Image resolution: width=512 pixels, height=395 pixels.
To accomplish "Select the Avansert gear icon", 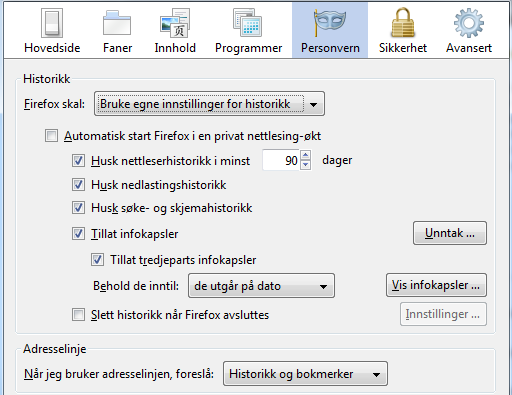I will click(469, 23).
